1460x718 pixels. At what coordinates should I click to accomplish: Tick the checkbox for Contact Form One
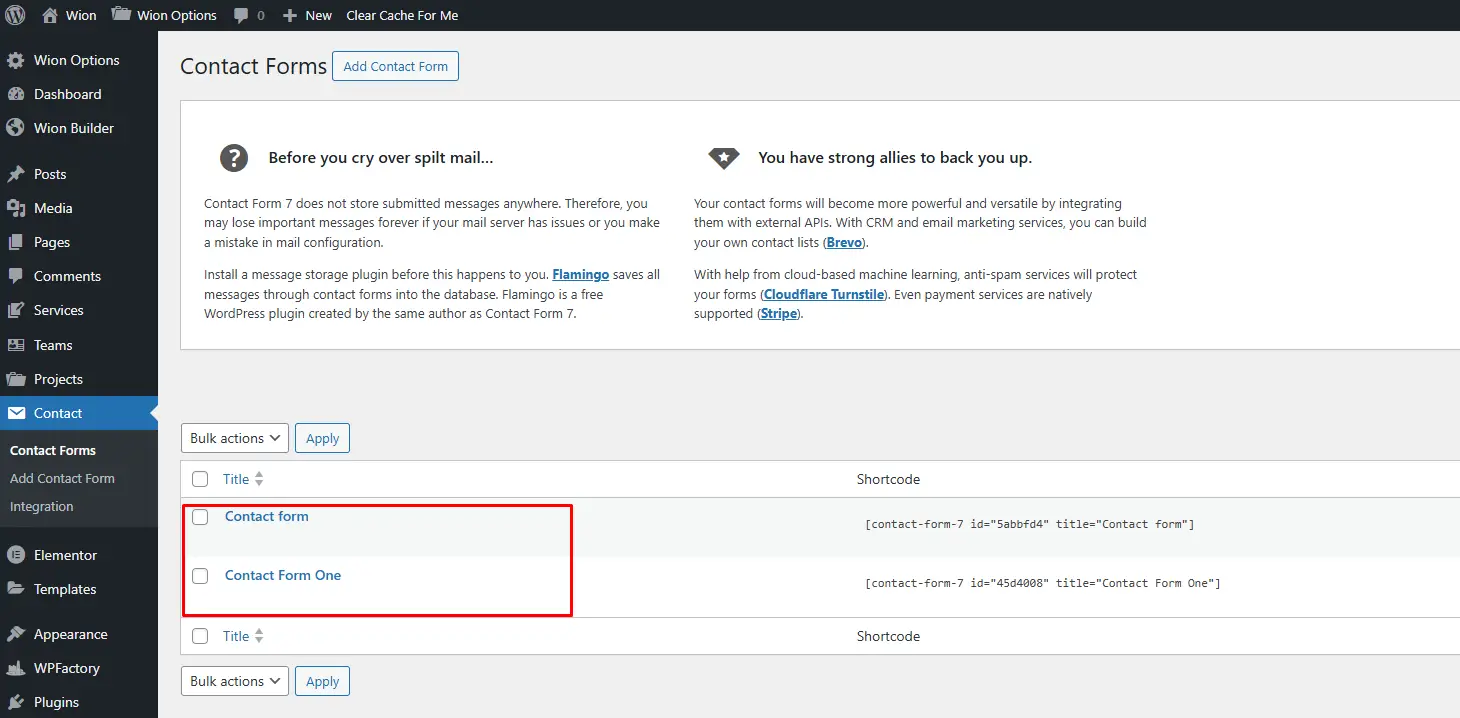(x=200, y=576)
